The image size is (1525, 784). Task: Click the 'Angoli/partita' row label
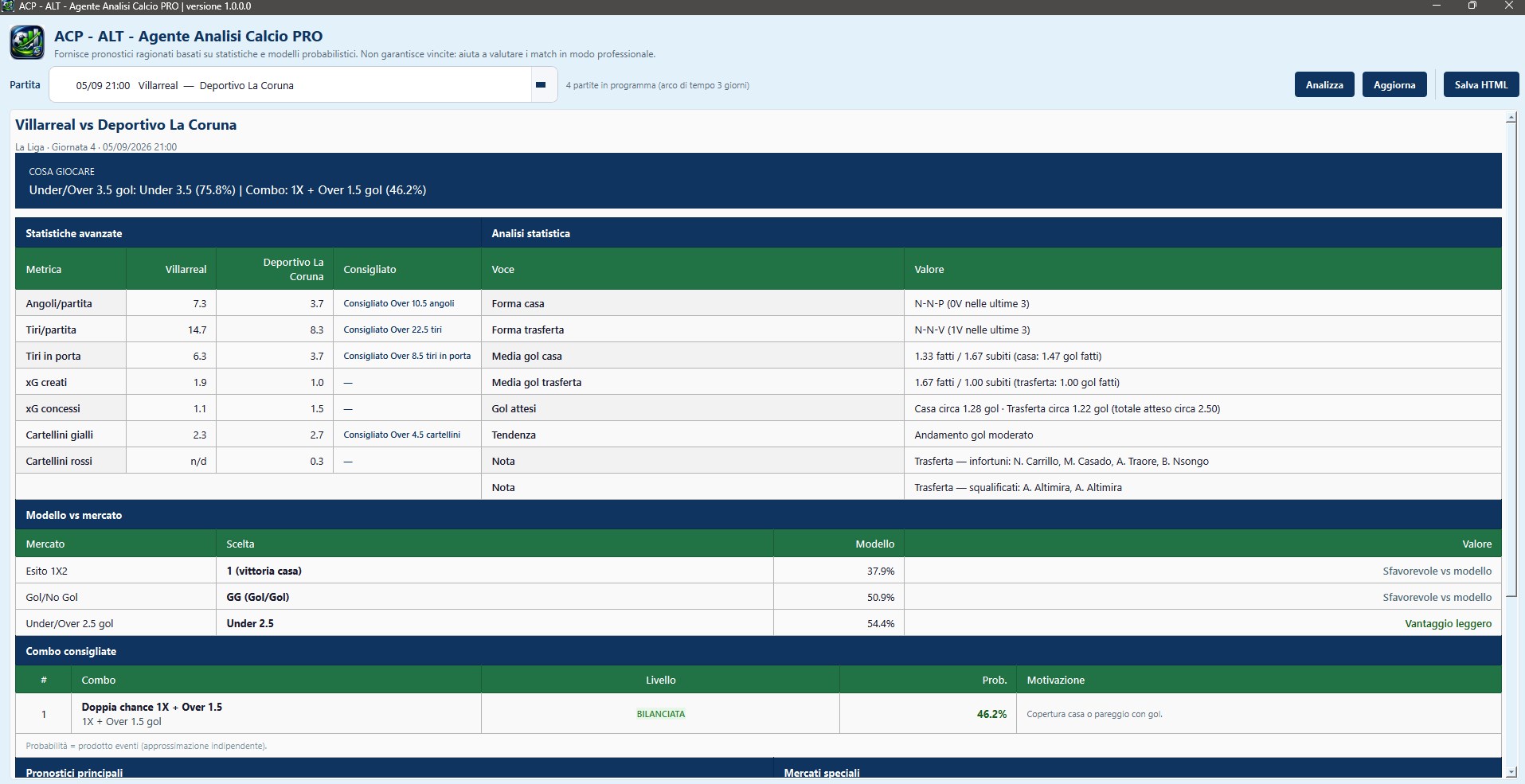(x=59, y=303)
